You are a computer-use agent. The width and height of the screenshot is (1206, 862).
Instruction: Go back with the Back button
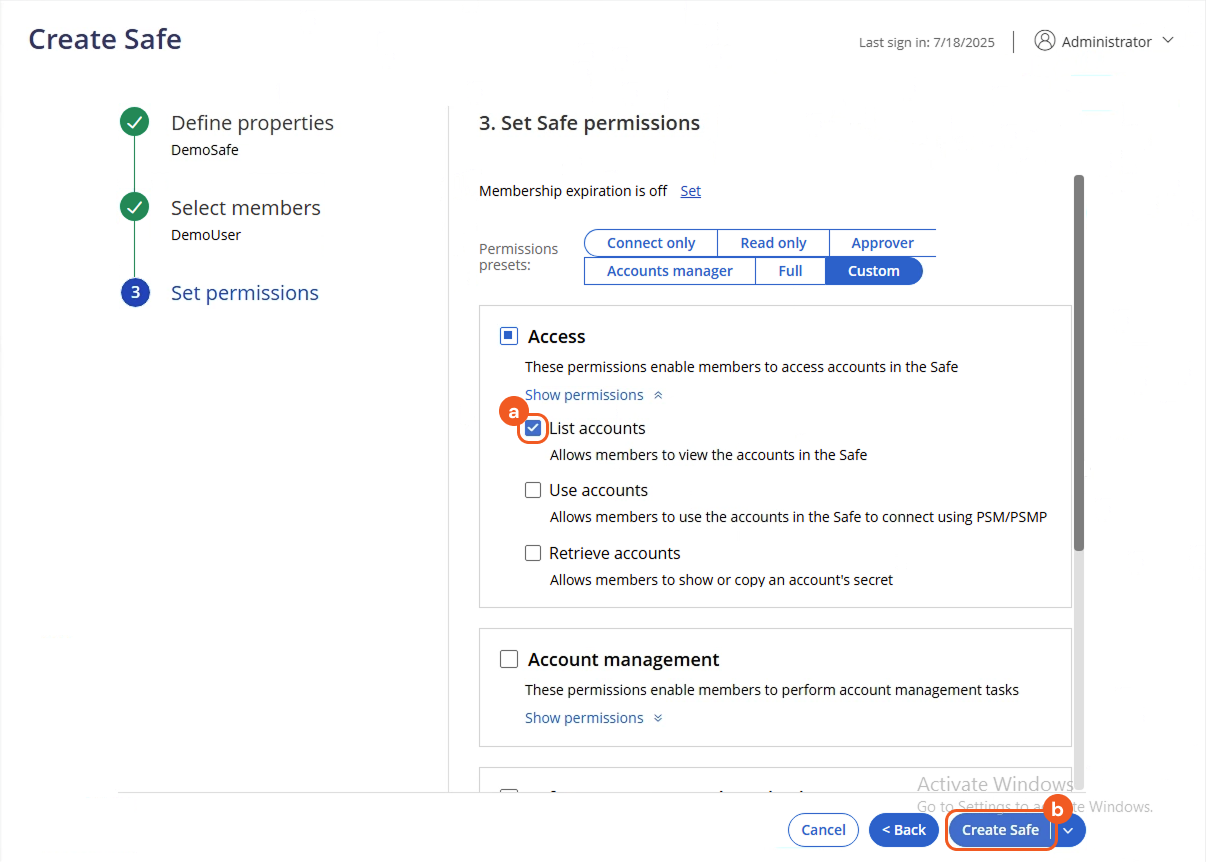pyautogui.click(x=903, y=830)
